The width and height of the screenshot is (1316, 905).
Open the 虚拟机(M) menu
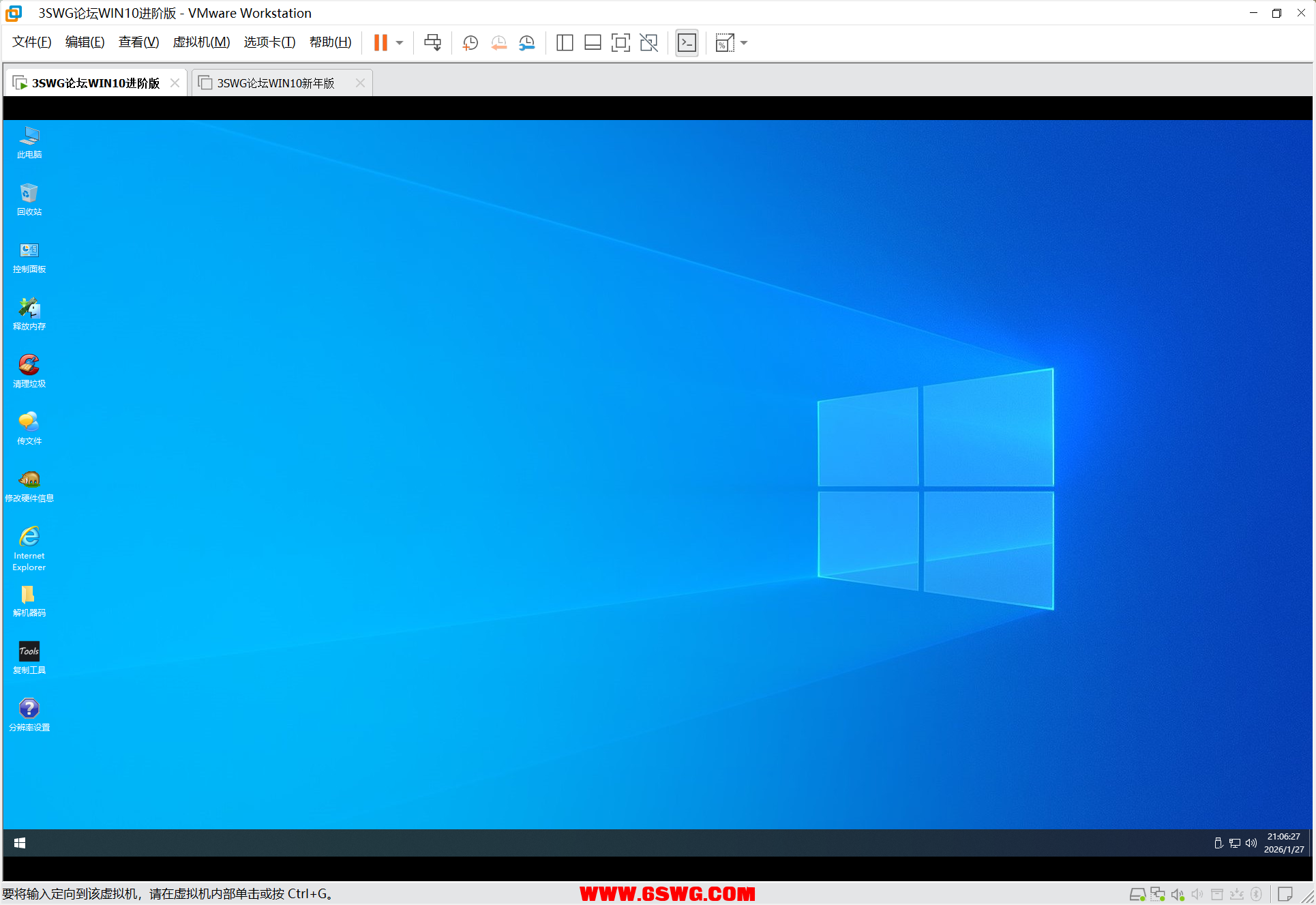pyautogui.click(x=201, y=42)
